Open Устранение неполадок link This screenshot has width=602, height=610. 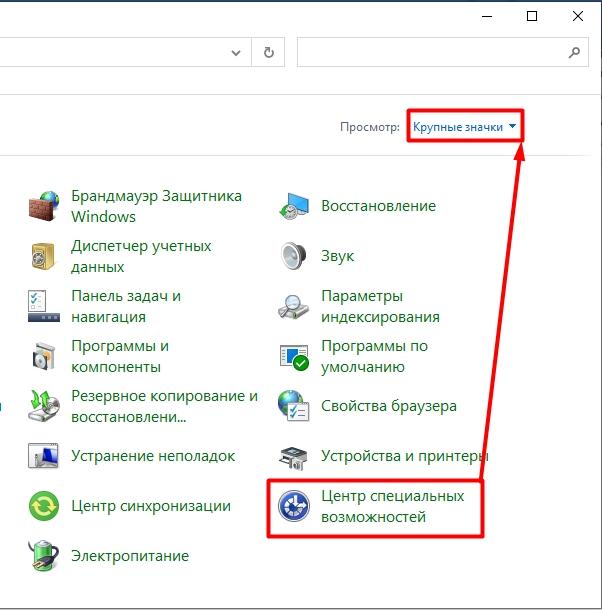pos(153,456)
